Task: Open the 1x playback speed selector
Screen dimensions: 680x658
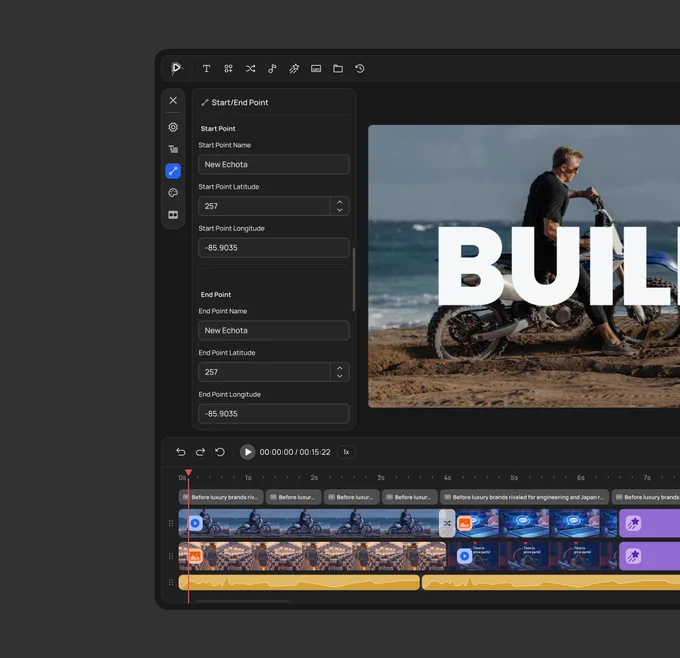Action: [x=346, y=452]
